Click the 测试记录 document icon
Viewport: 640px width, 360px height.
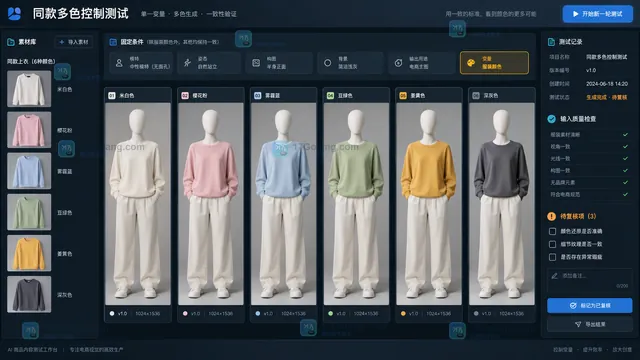(x=551, y=42)
